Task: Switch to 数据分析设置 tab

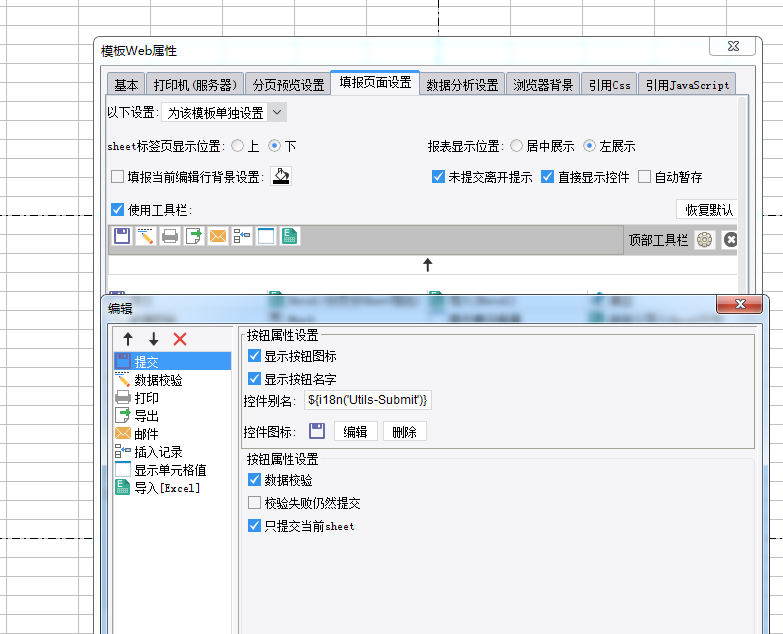Action: coord(462,84)
